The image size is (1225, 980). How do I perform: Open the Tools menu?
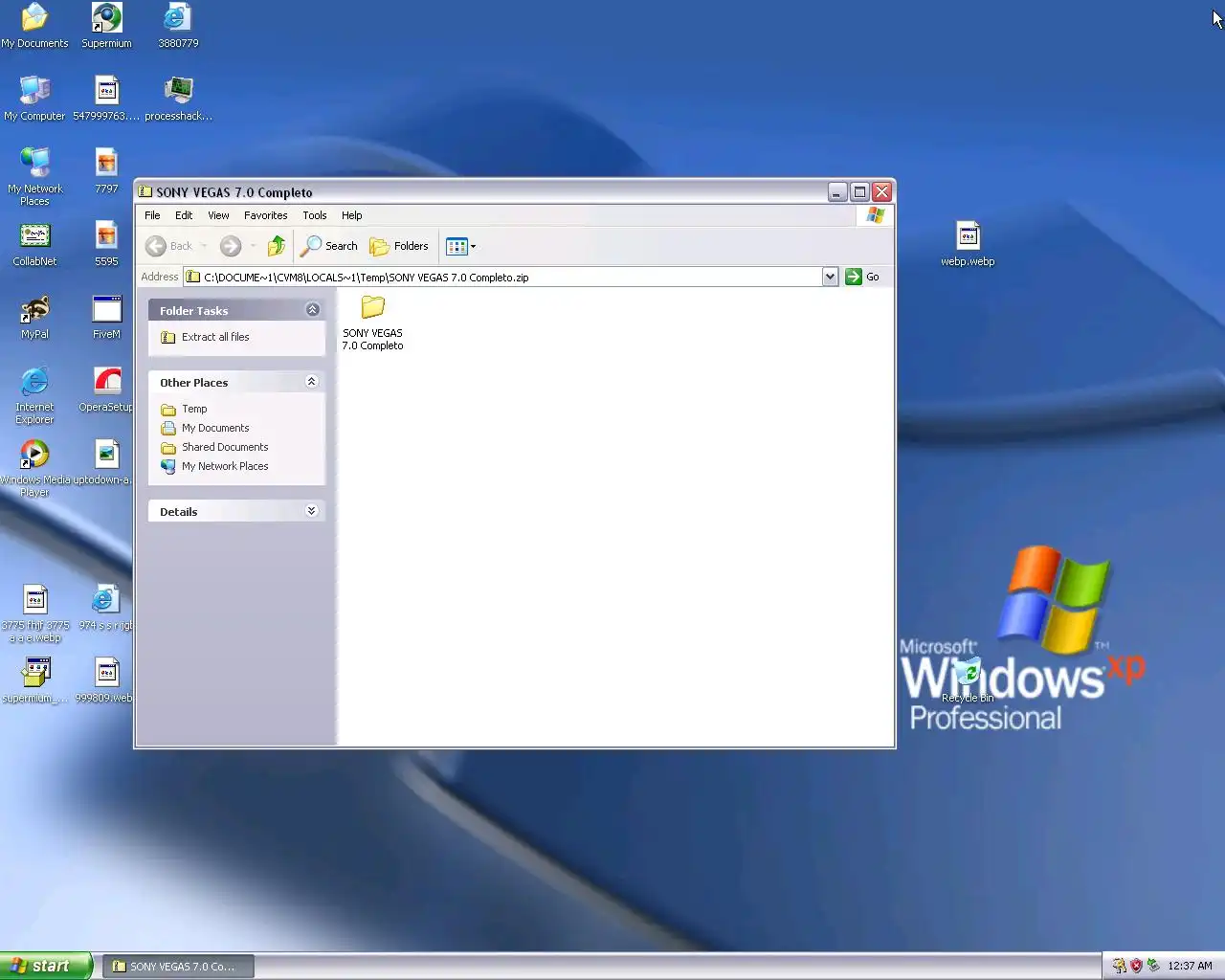pos(315,215)
